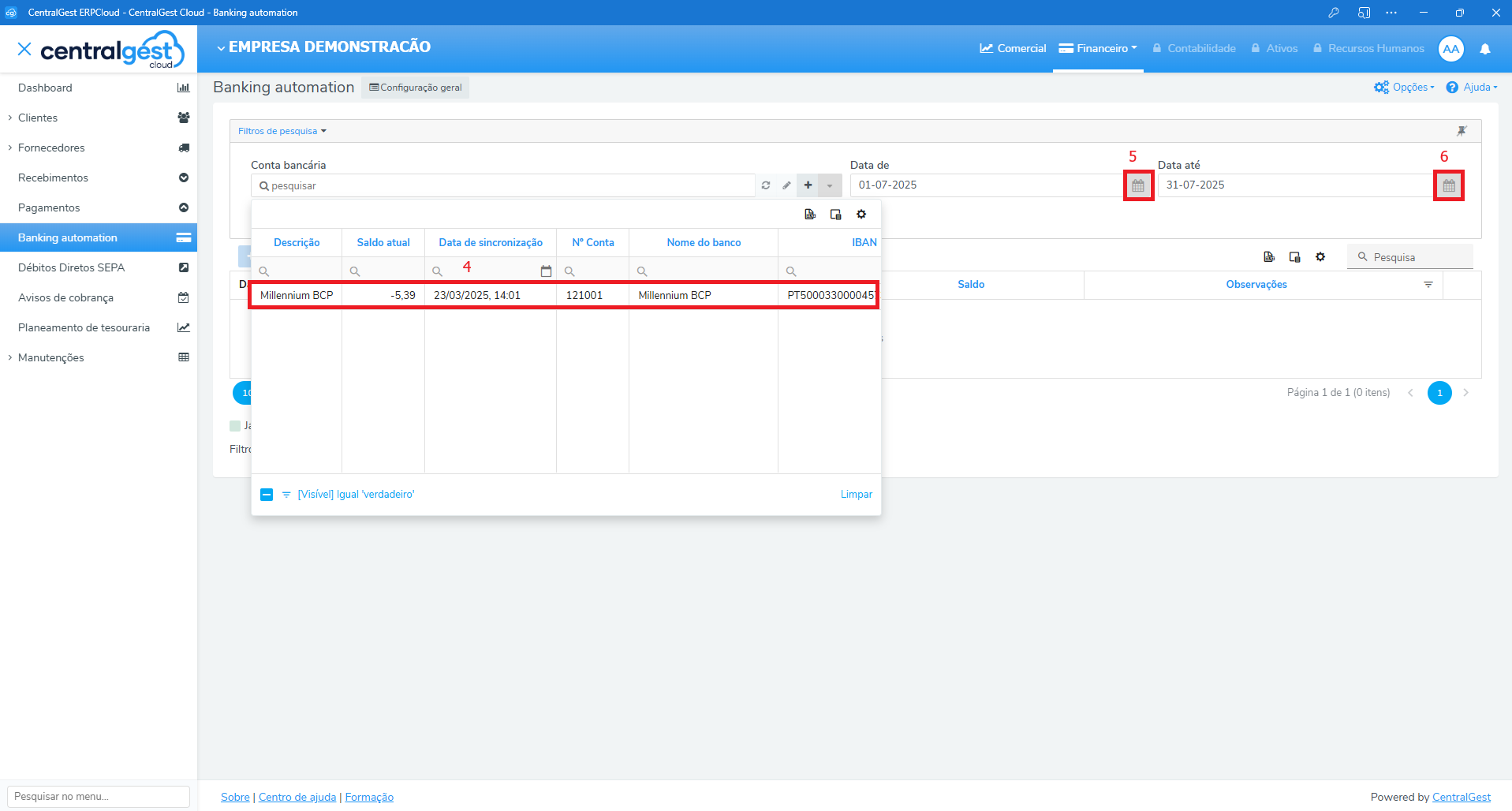
Task: Open the Centro de ajuda link
Action: [x=297, y=797]
